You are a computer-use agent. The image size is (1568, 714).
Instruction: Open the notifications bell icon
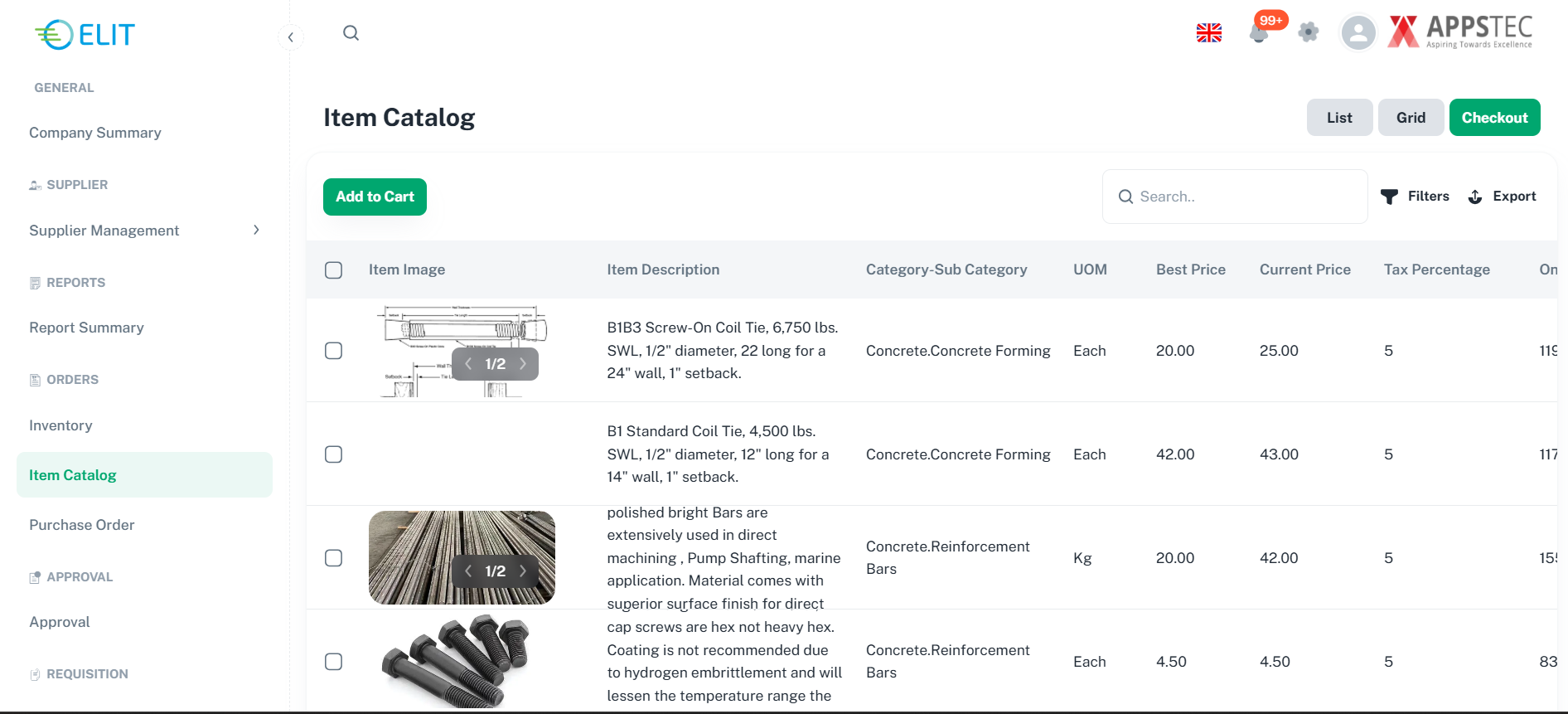[x=1259, y=33]
